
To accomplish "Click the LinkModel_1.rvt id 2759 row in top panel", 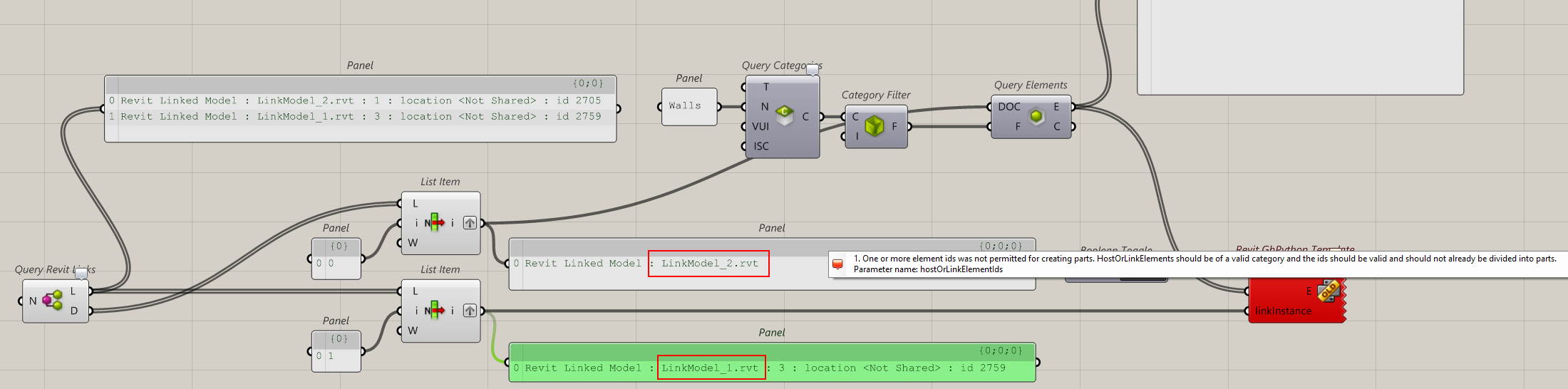I will click(x=361, y=116).
